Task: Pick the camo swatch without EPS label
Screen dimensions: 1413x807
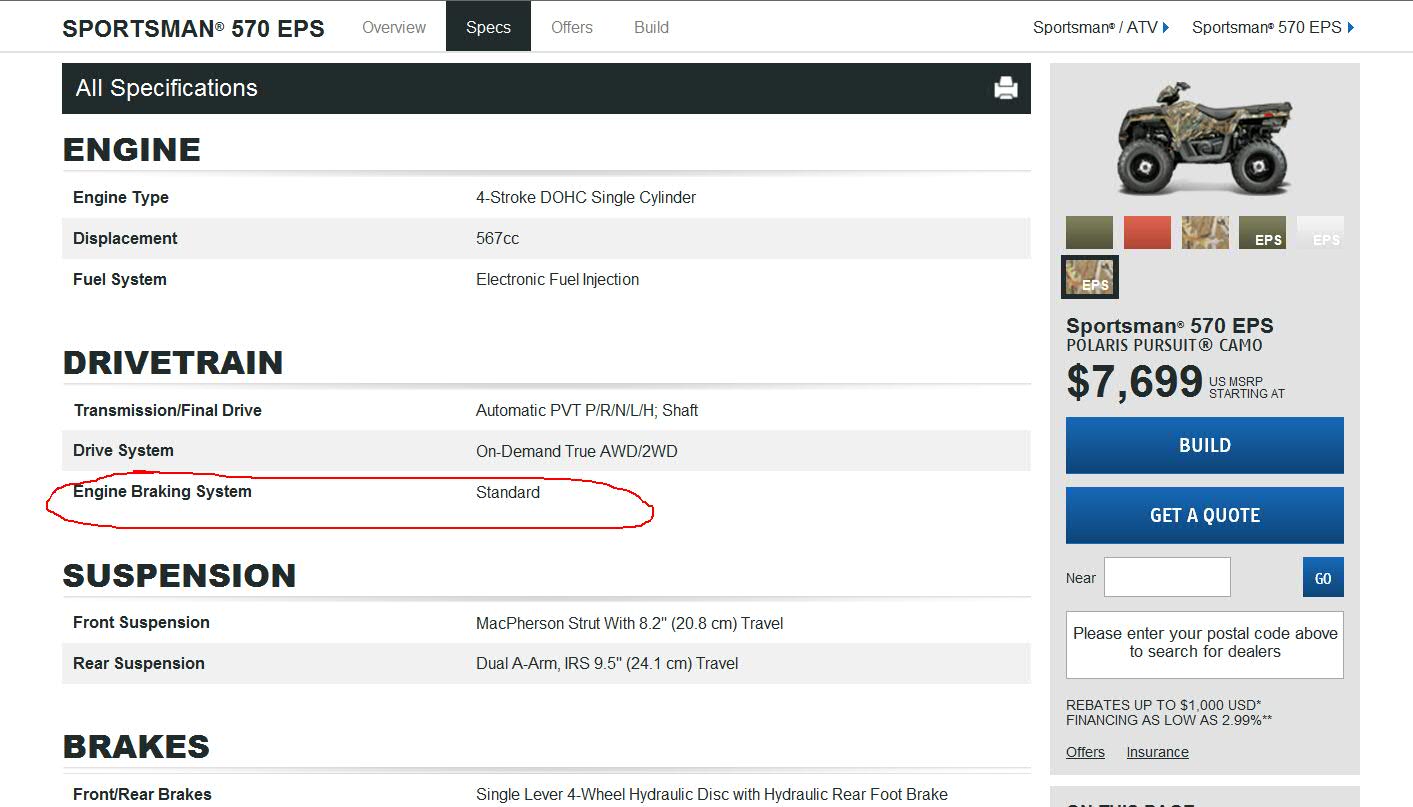Action: tap(1205, 232)
